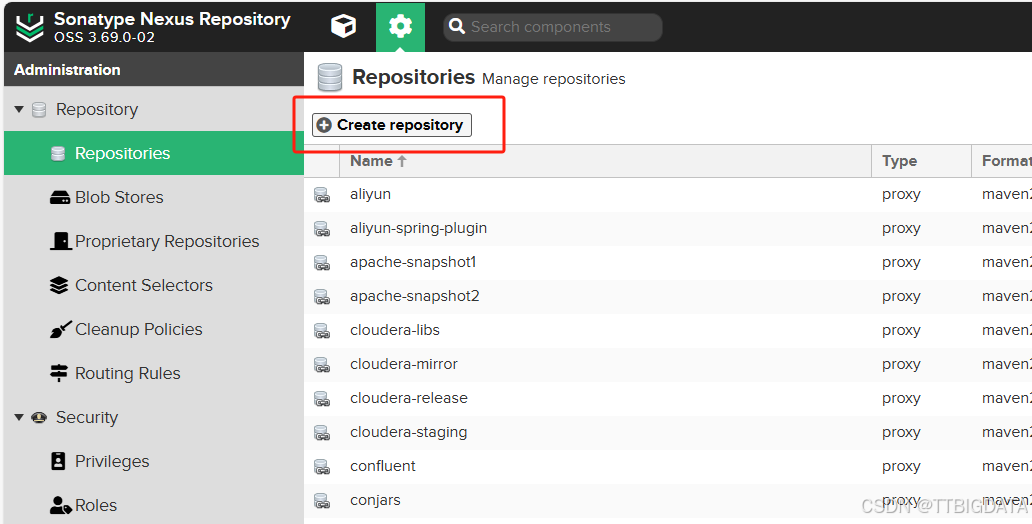Open the cloudera-staging repository row

click(668, 432)
